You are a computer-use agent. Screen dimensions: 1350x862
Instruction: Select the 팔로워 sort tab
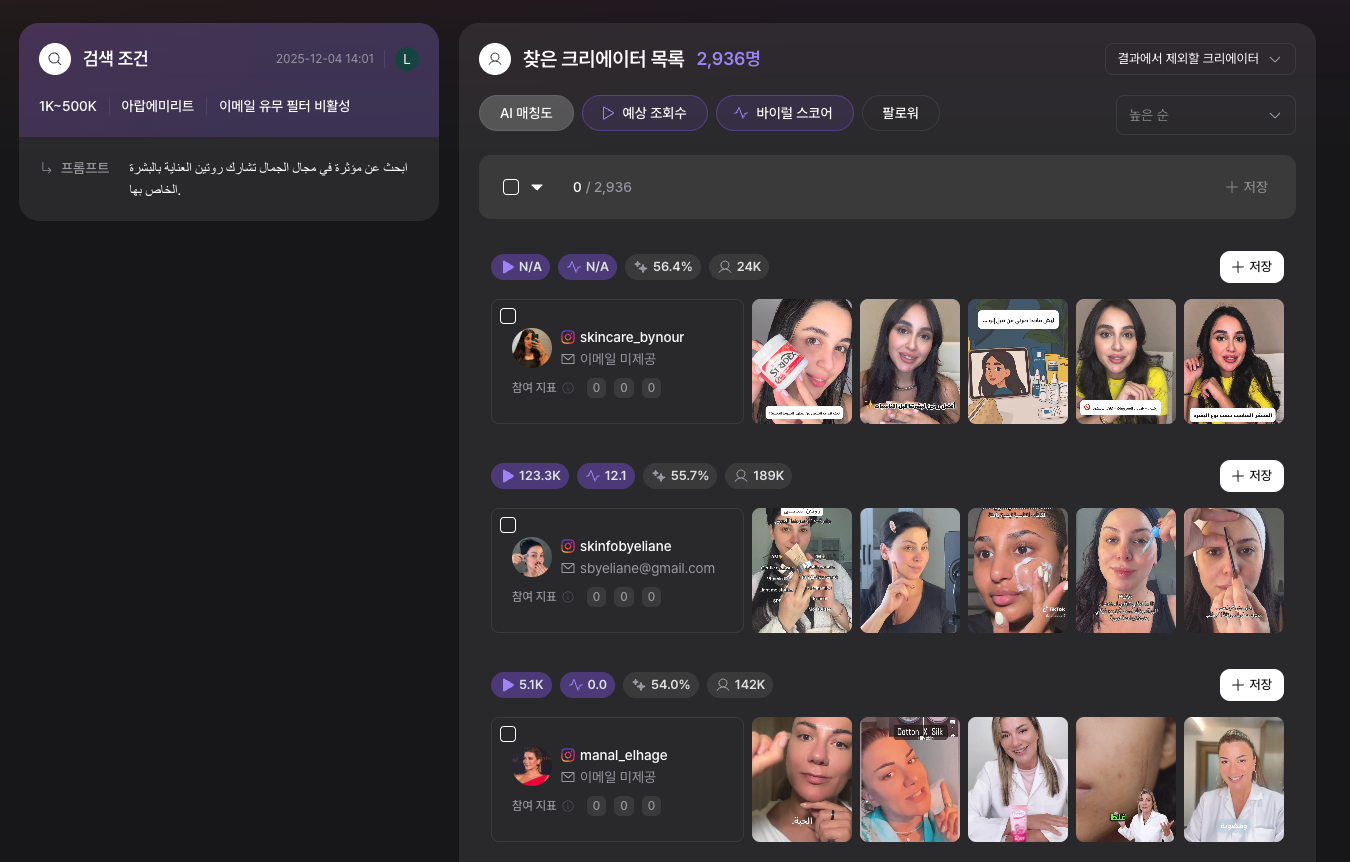coord(900,113)
